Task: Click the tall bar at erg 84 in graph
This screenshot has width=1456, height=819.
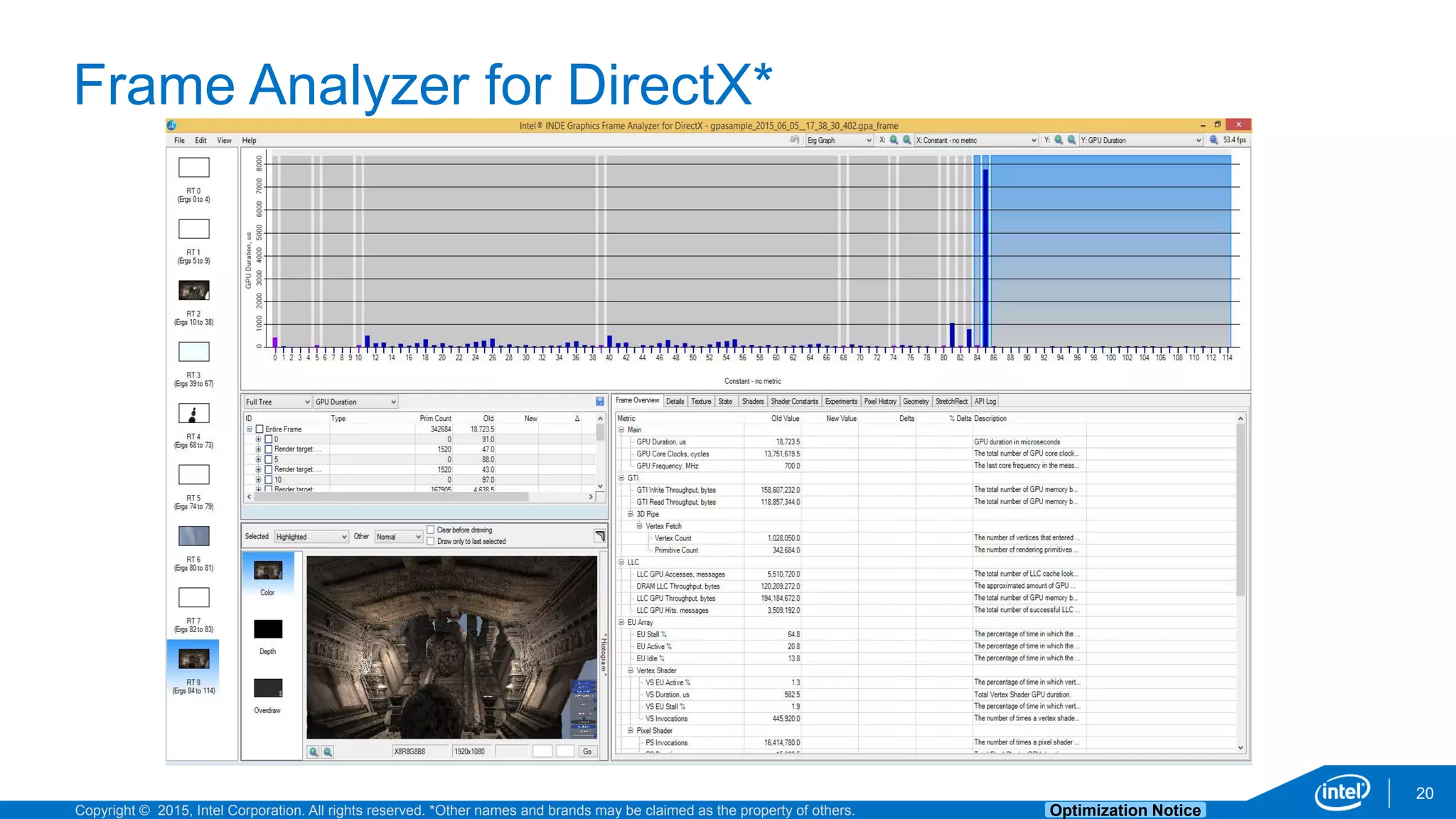Action: click(x=985, y=258)
